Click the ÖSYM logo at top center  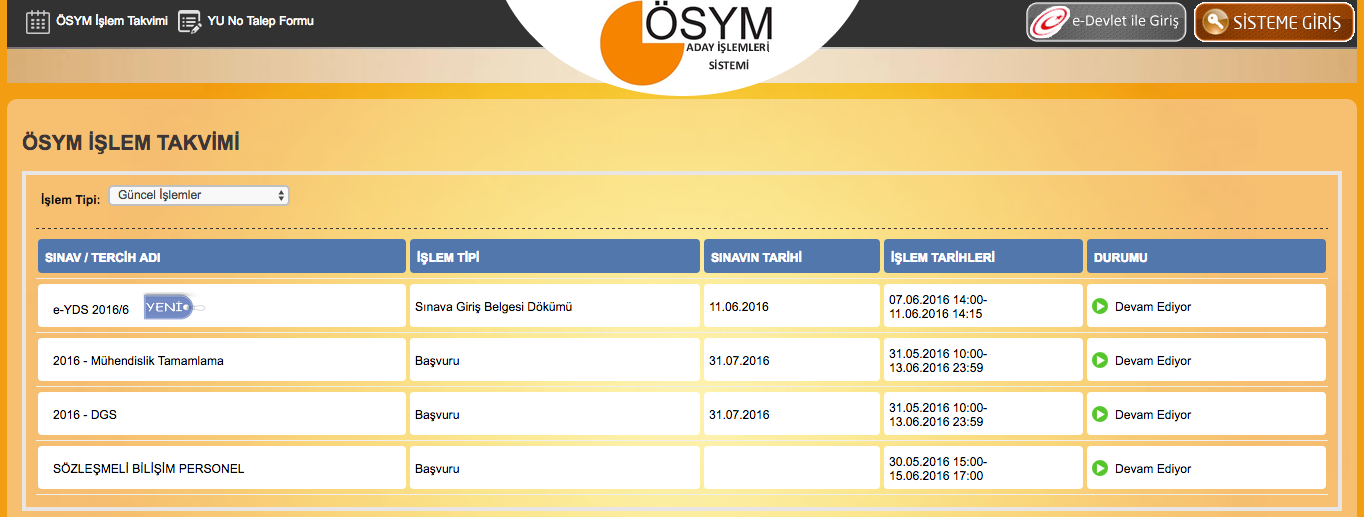pyautogui.click(x=684, y=44)
